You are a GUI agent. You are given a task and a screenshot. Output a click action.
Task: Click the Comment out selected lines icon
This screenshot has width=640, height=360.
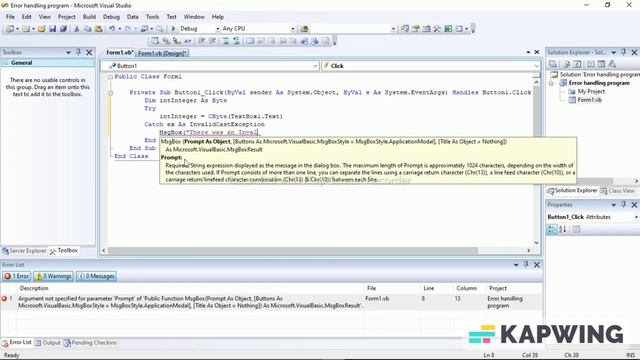coord(226,41)
